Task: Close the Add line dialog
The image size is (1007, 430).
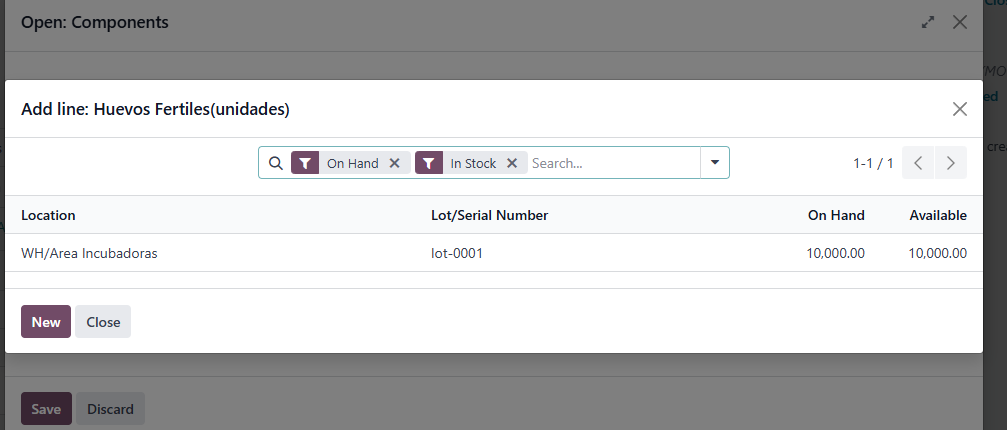Action: click(959, 109)
